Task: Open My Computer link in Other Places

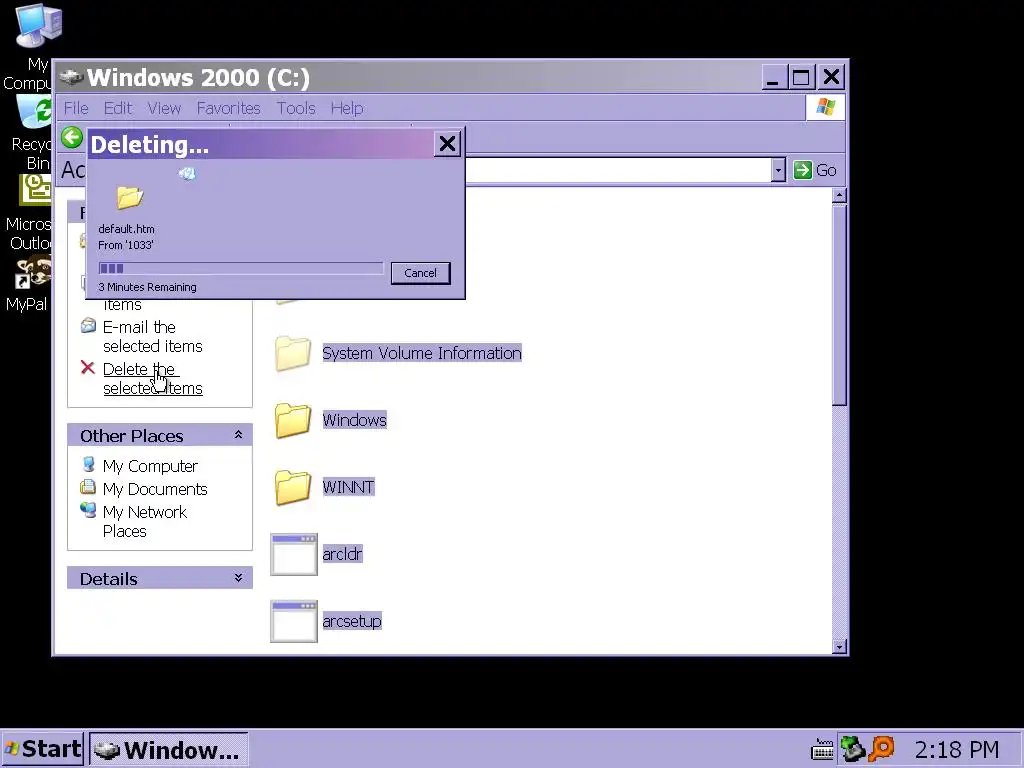Action: (x=150, y=466)
